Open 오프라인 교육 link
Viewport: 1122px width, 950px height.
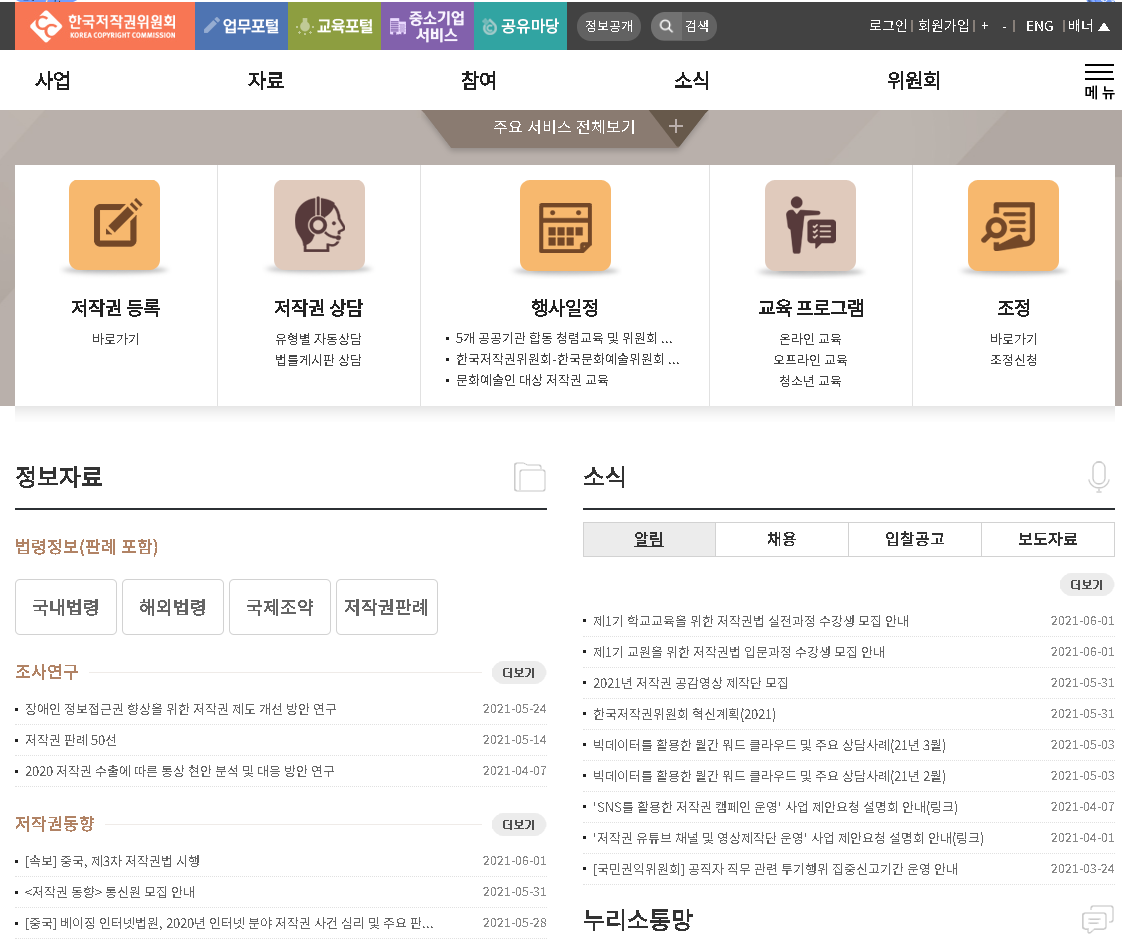(810, 360)
